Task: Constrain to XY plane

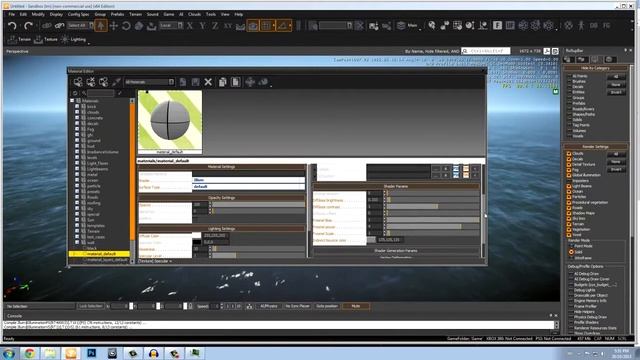Action: (x=228, y=26)
